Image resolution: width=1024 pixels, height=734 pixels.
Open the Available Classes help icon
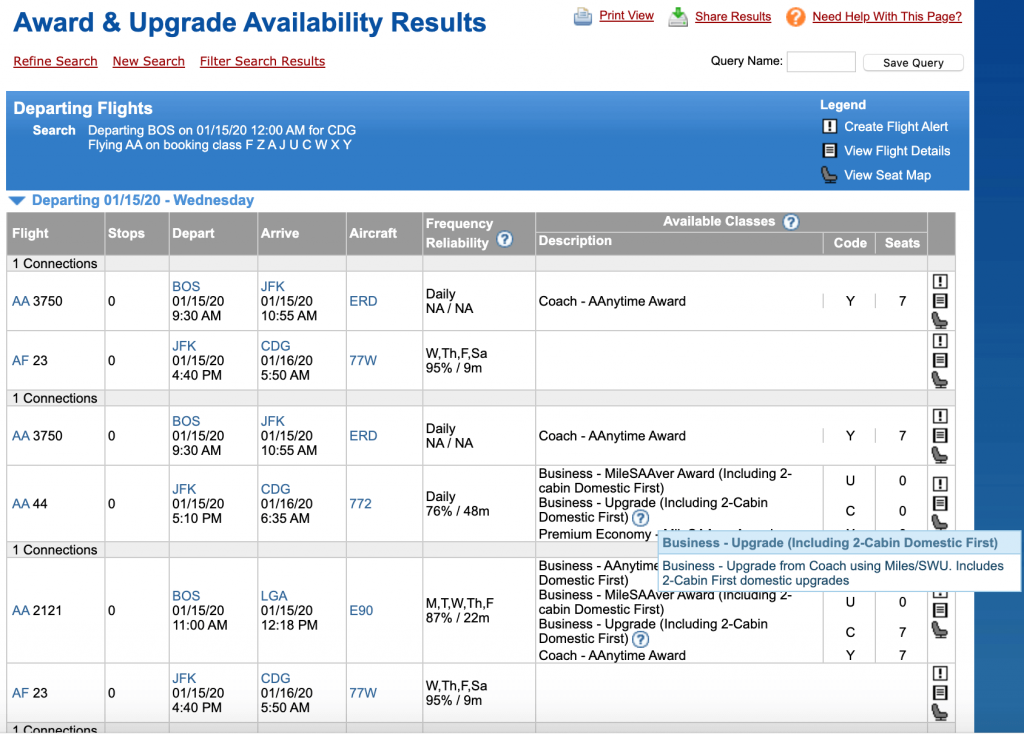pos(791,221)
